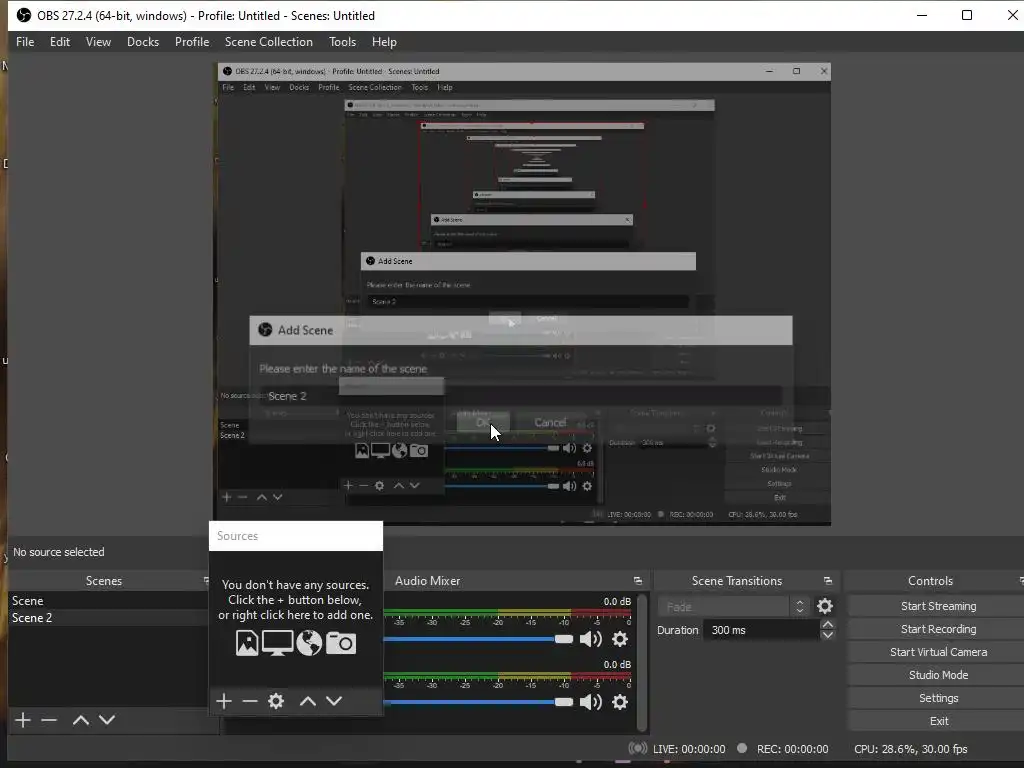The height and width of the screenshot is (768, 1024).
Task: Mute the top audio mixer channel
Action: [x=590, y=639]
